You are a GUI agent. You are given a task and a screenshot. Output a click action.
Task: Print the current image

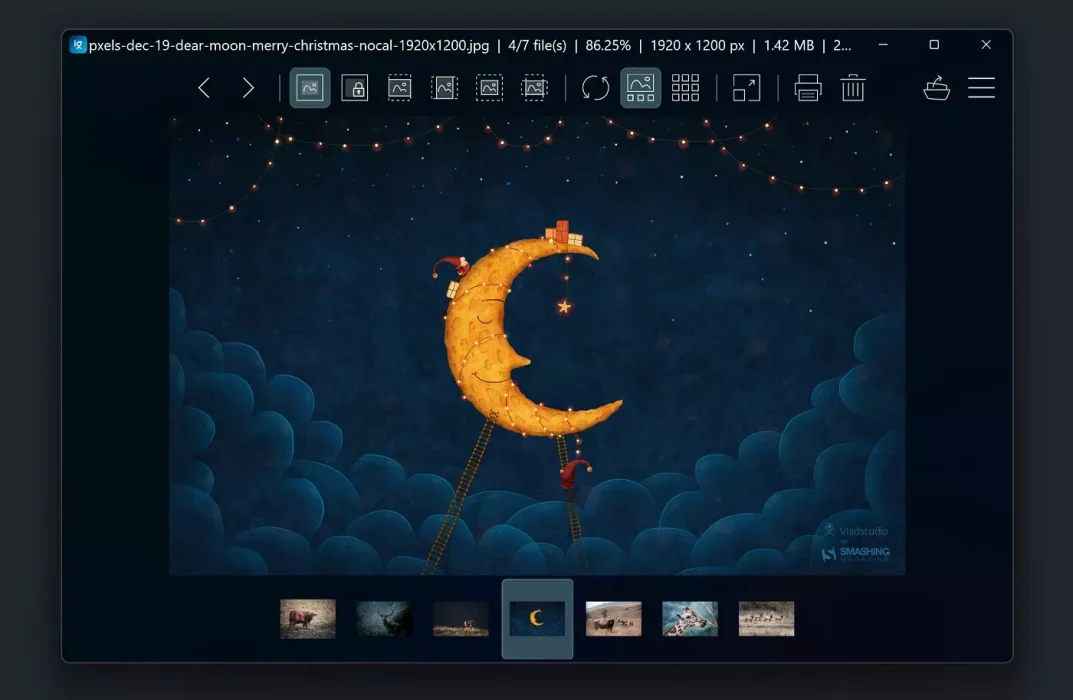click(808, 88)
